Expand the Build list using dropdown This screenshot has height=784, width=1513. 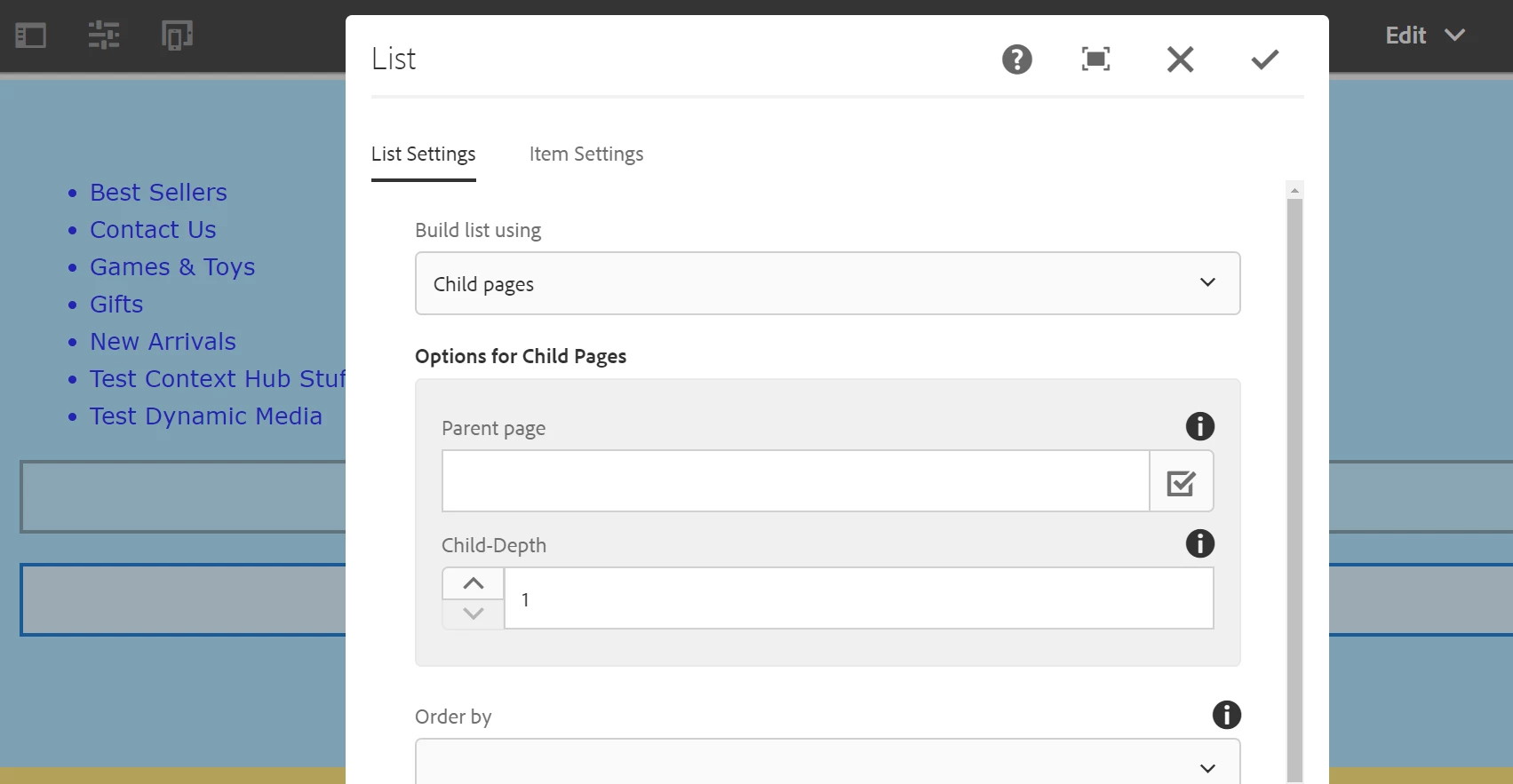[x=827, y=283]
